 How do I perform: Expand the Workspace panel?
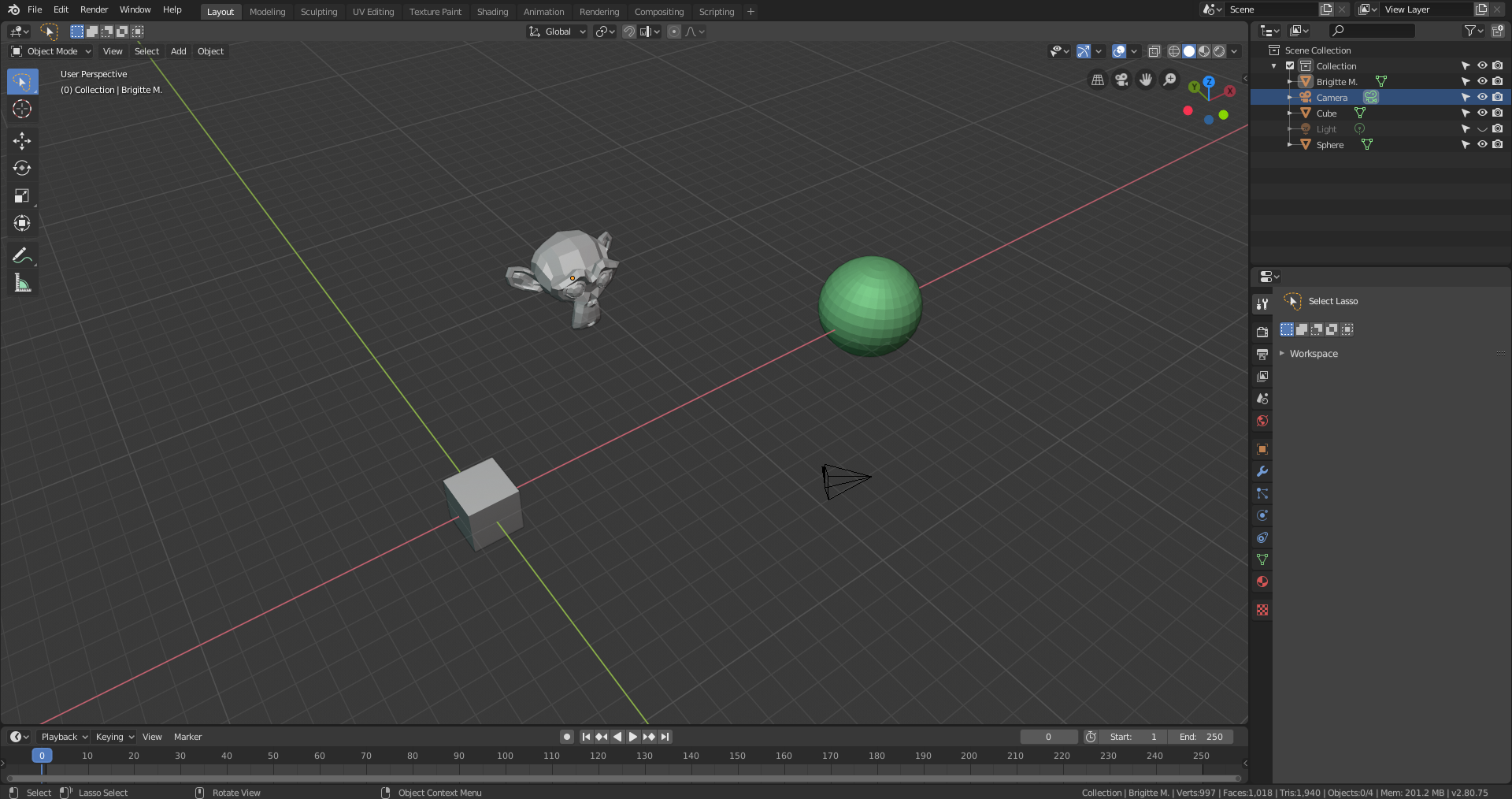[x=1313, y=354]
